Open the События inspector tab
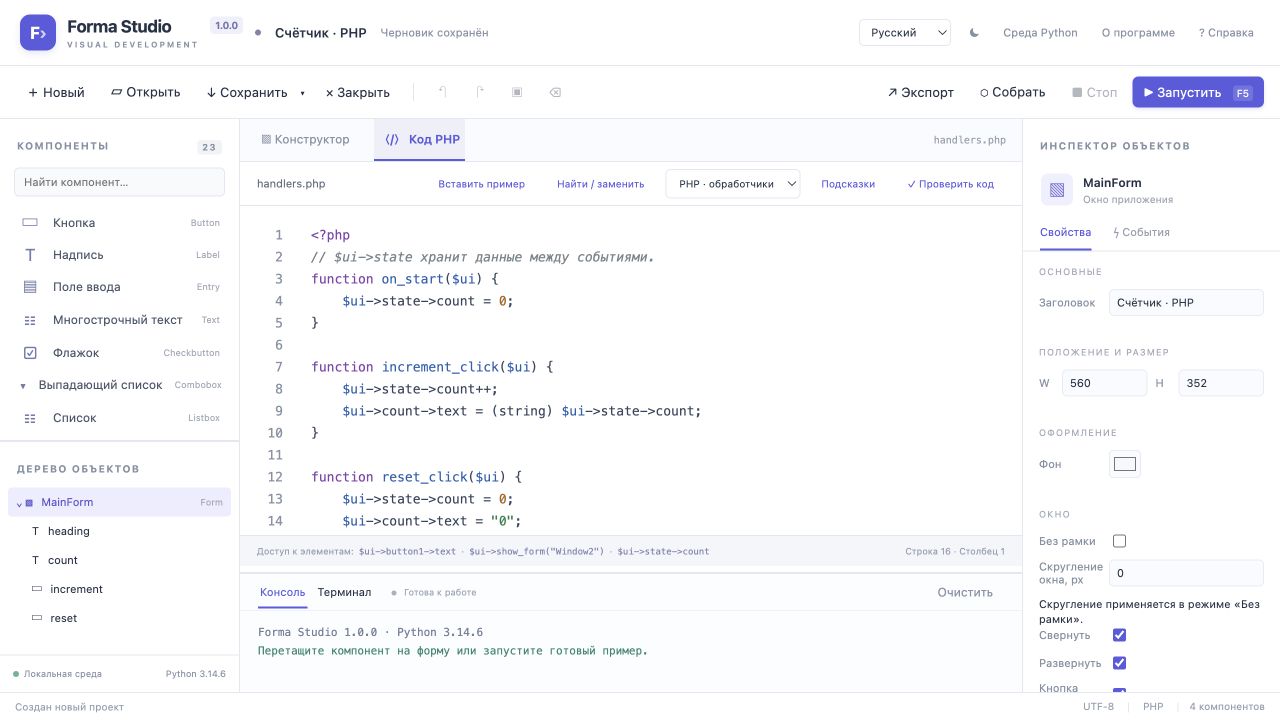Viewport: 1280px width, 720px height. click(1141, 232)
